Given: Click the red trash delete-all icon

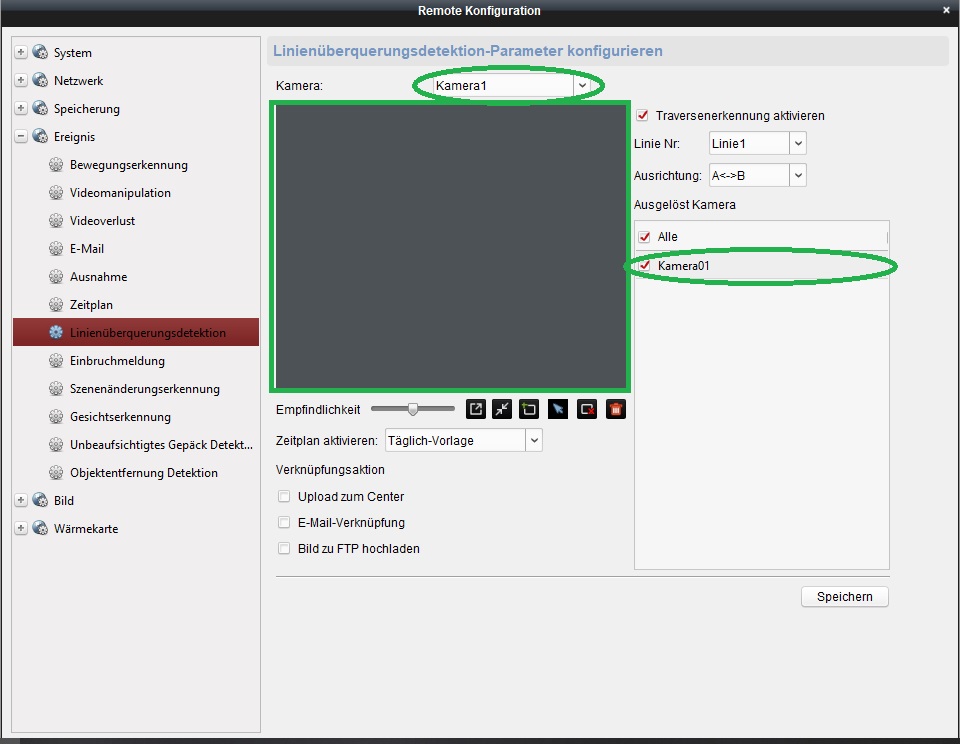Looking at the screenshot, I should pos(616,409).
